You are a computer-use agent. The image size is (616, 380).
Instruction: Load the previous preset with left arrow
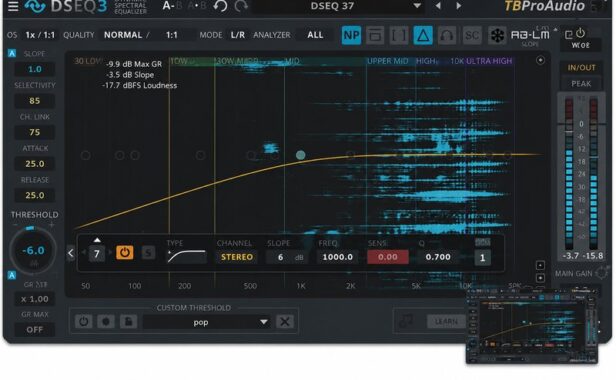coord(438,6)
